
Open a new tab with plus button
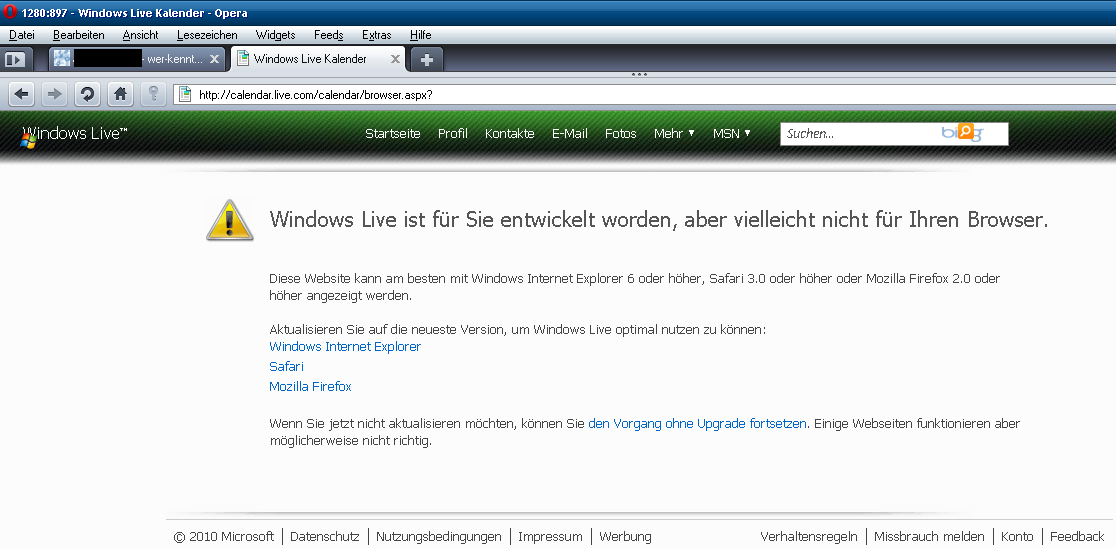426,60
